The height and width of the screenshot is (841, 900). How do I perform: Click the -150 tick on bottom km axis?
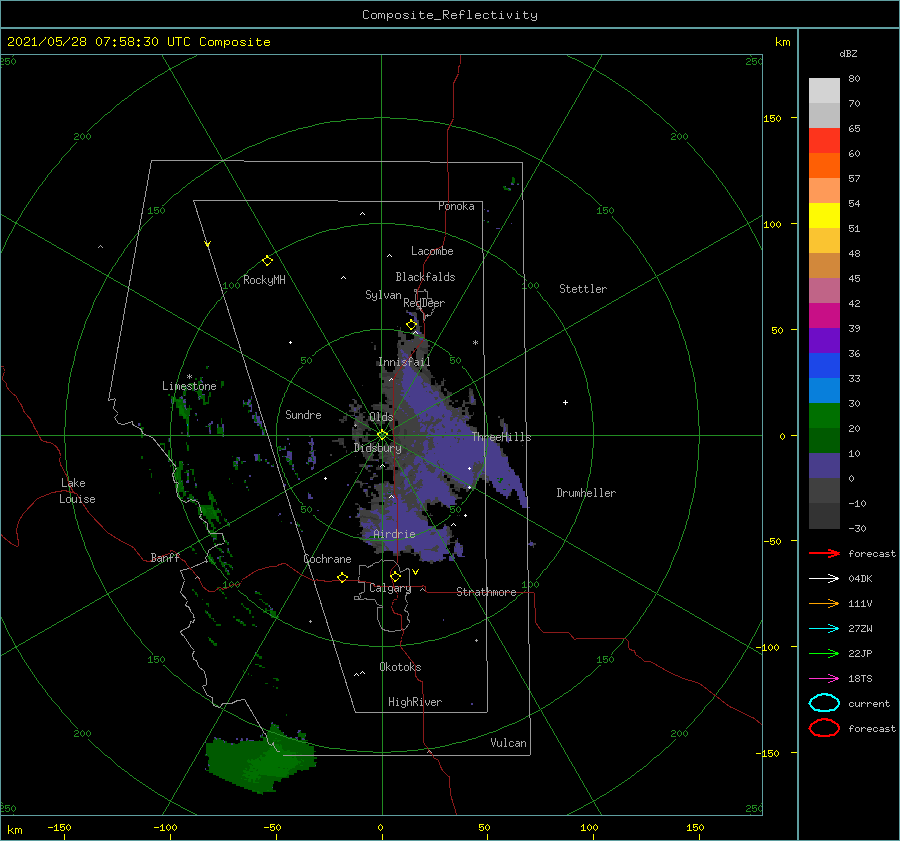pos(59,827)
